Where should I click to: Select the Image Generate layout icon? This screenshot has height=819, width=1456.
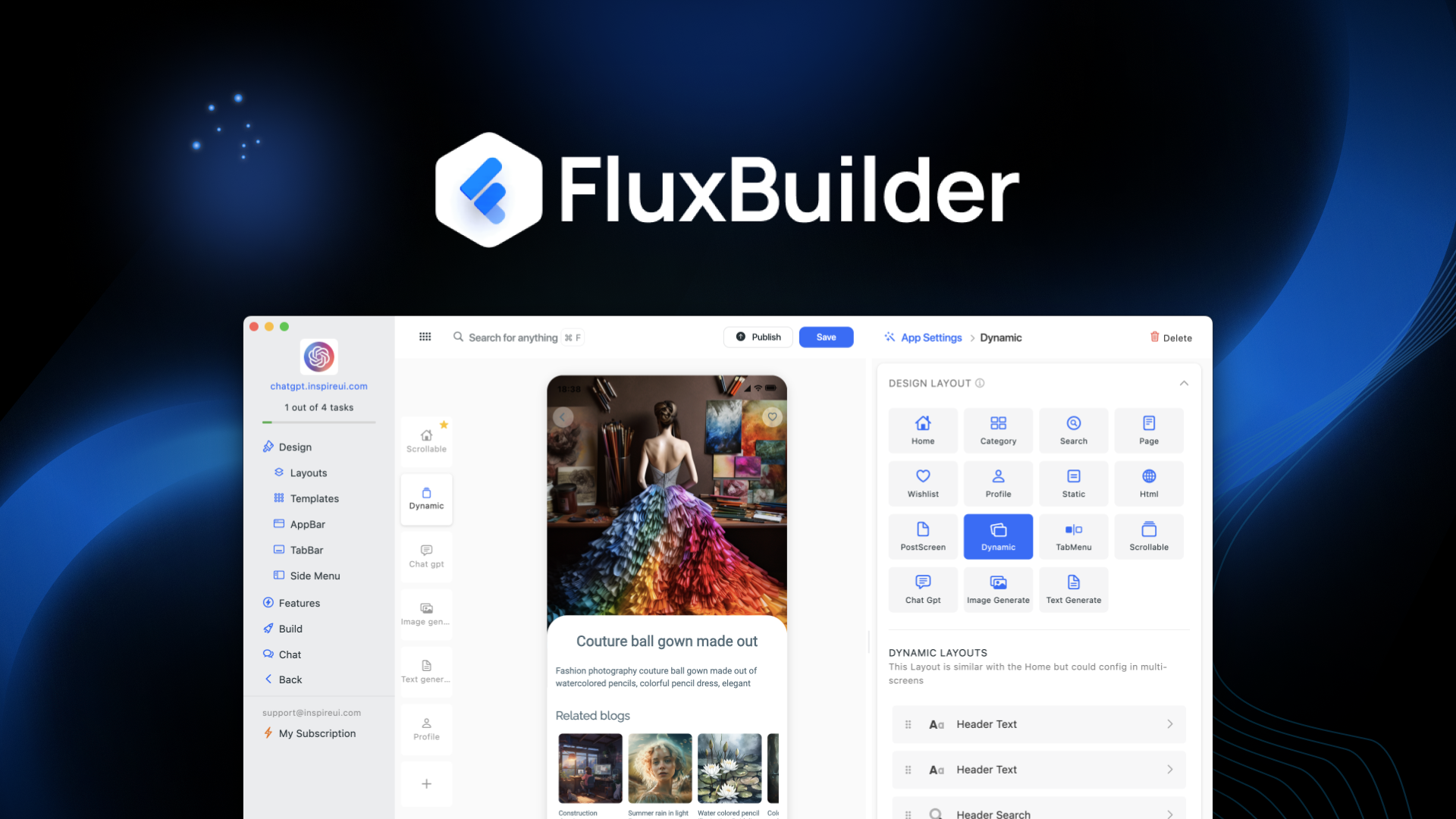tap(997, 588)
